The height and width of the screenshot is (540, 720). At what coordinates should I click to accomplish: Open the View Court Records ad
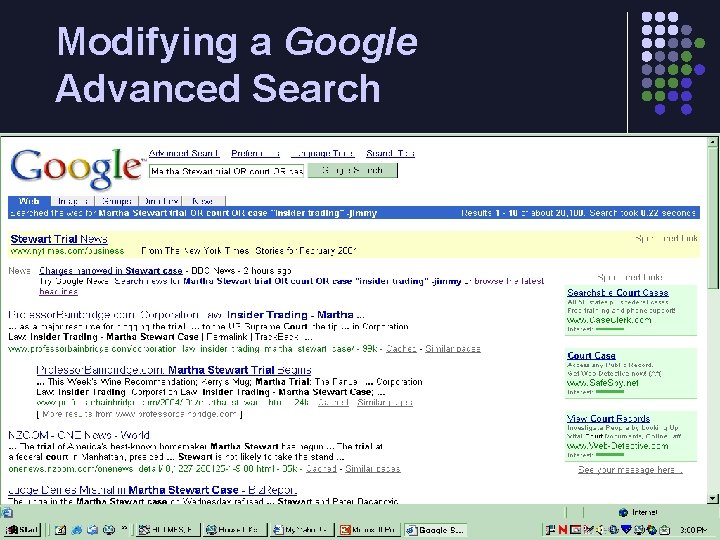[x=608, y=418]
